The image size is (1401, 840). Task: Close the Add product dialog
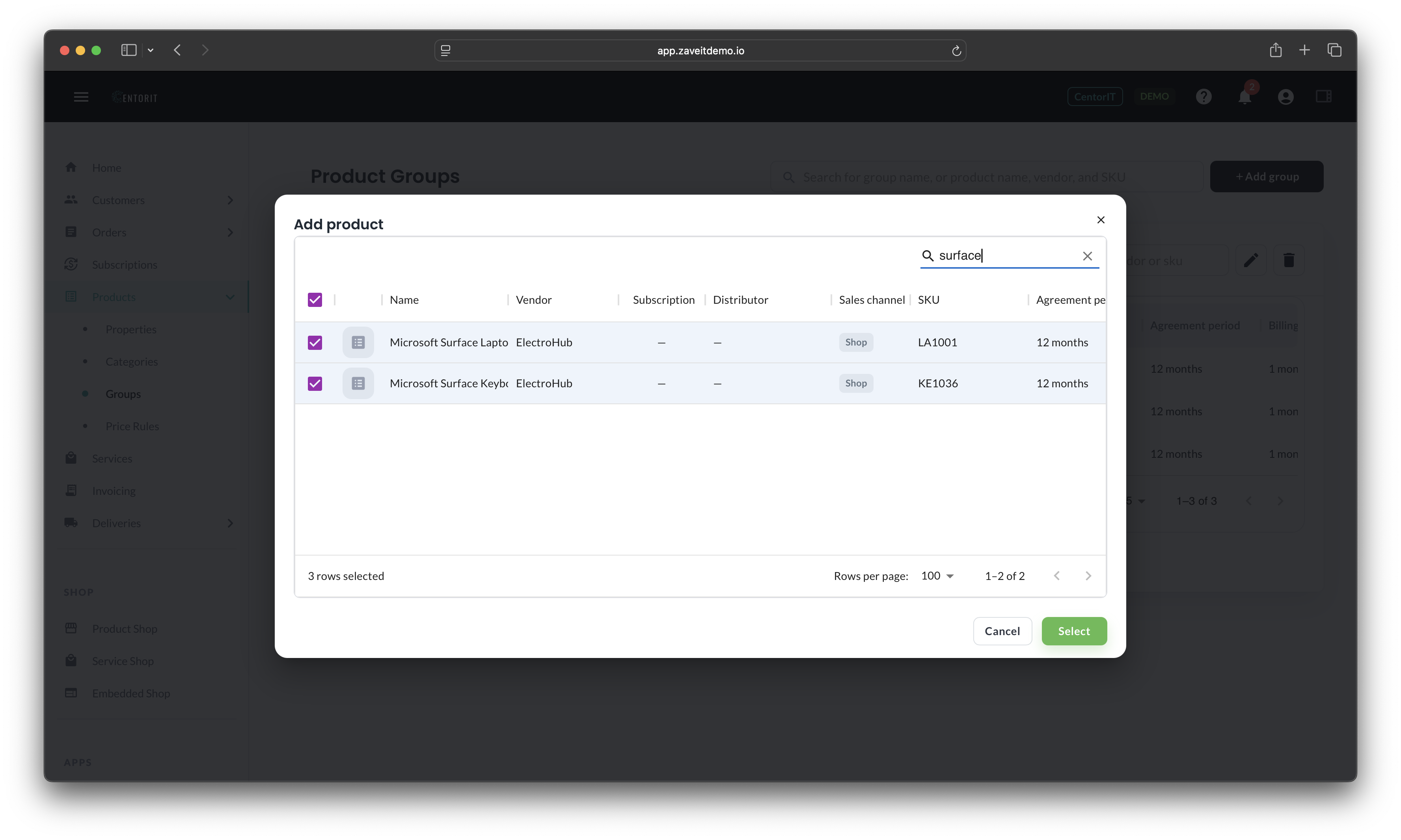1100,219
